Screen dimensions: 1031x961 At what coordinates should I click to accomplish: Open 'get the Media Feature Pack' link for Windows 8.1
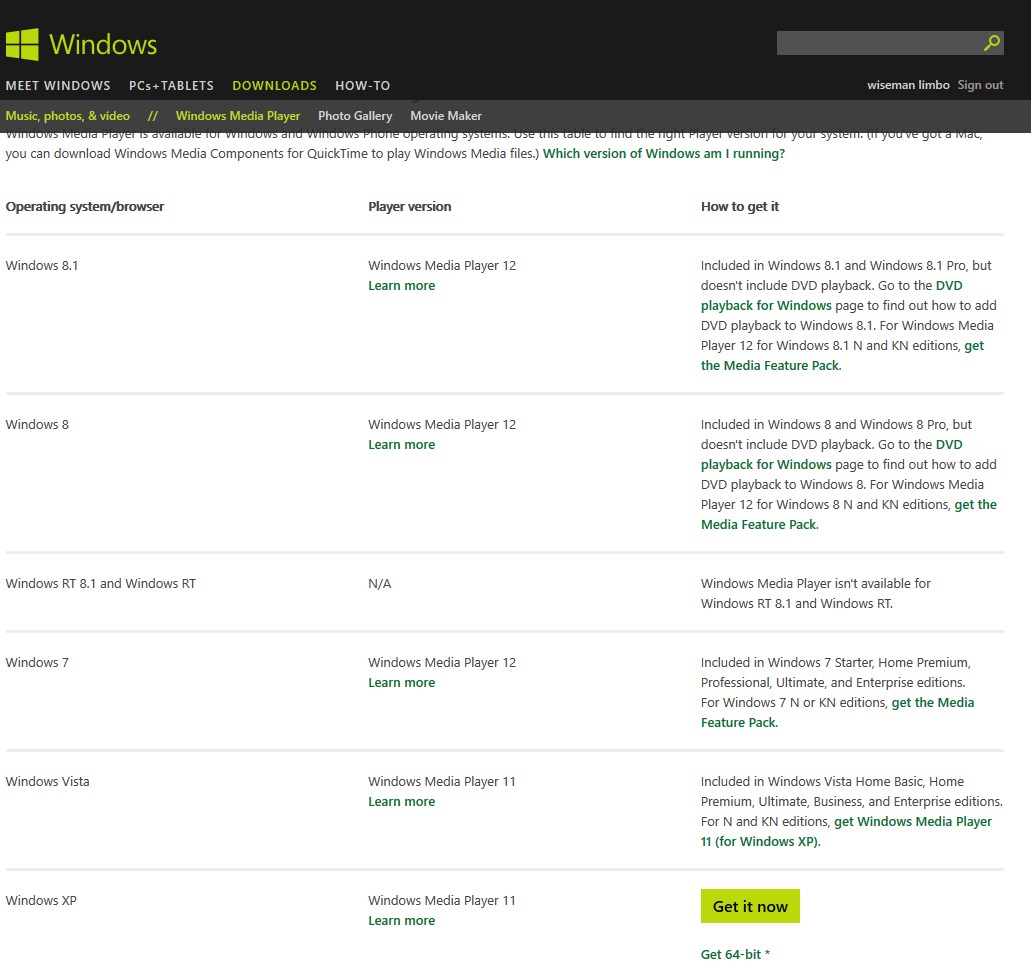[x=771, y=365]
